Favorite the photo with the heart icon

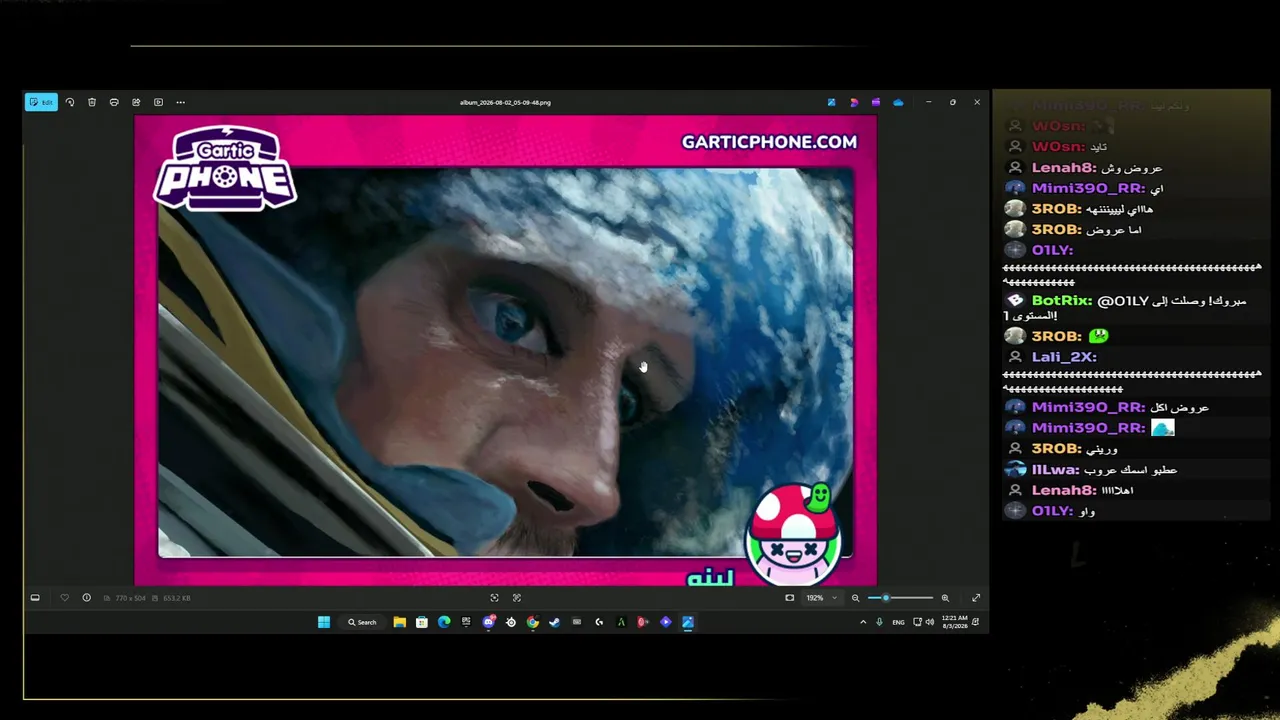click(x=65, y=598)
